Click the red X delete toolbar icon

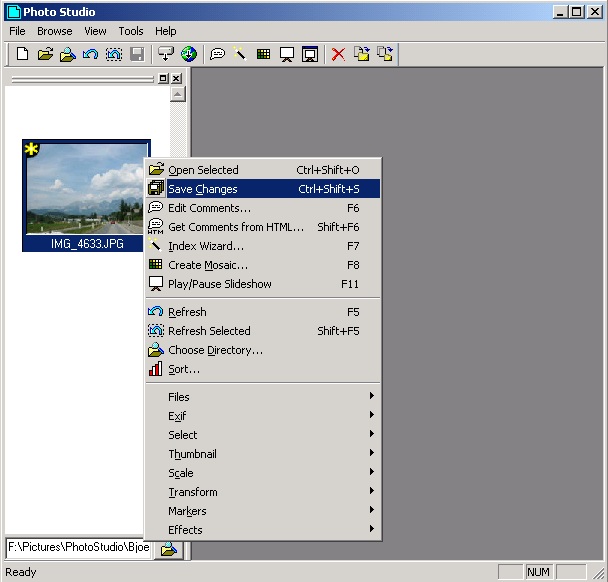pyautogui.click(x=339, y=54)
